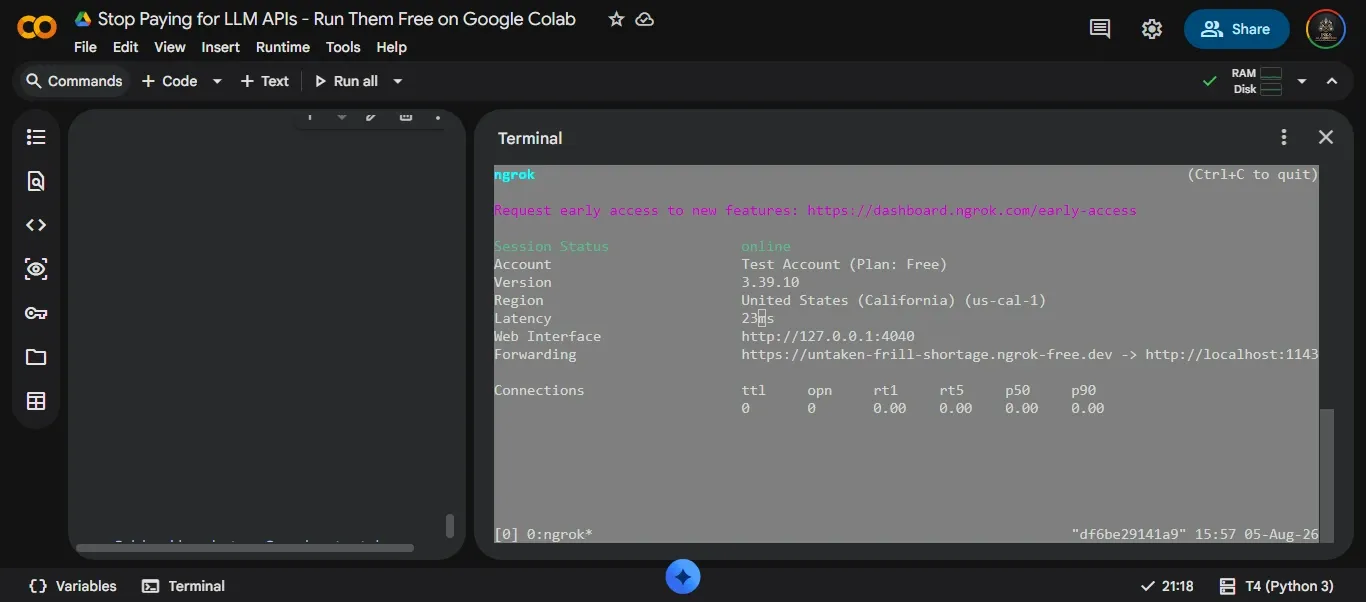
Task: Star the notebook with the star icon
Action: pos(616,19)
